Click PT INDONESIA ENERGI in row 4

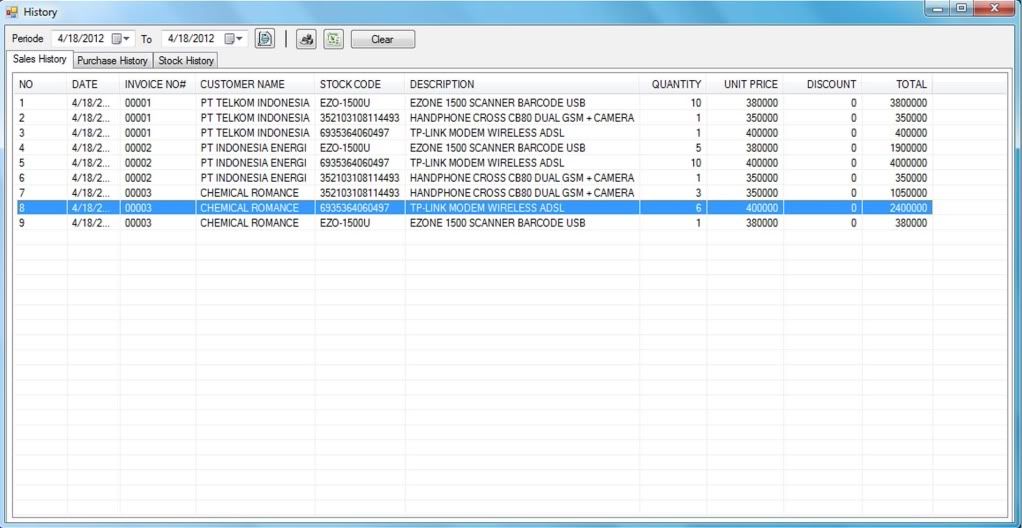[253, 148]
